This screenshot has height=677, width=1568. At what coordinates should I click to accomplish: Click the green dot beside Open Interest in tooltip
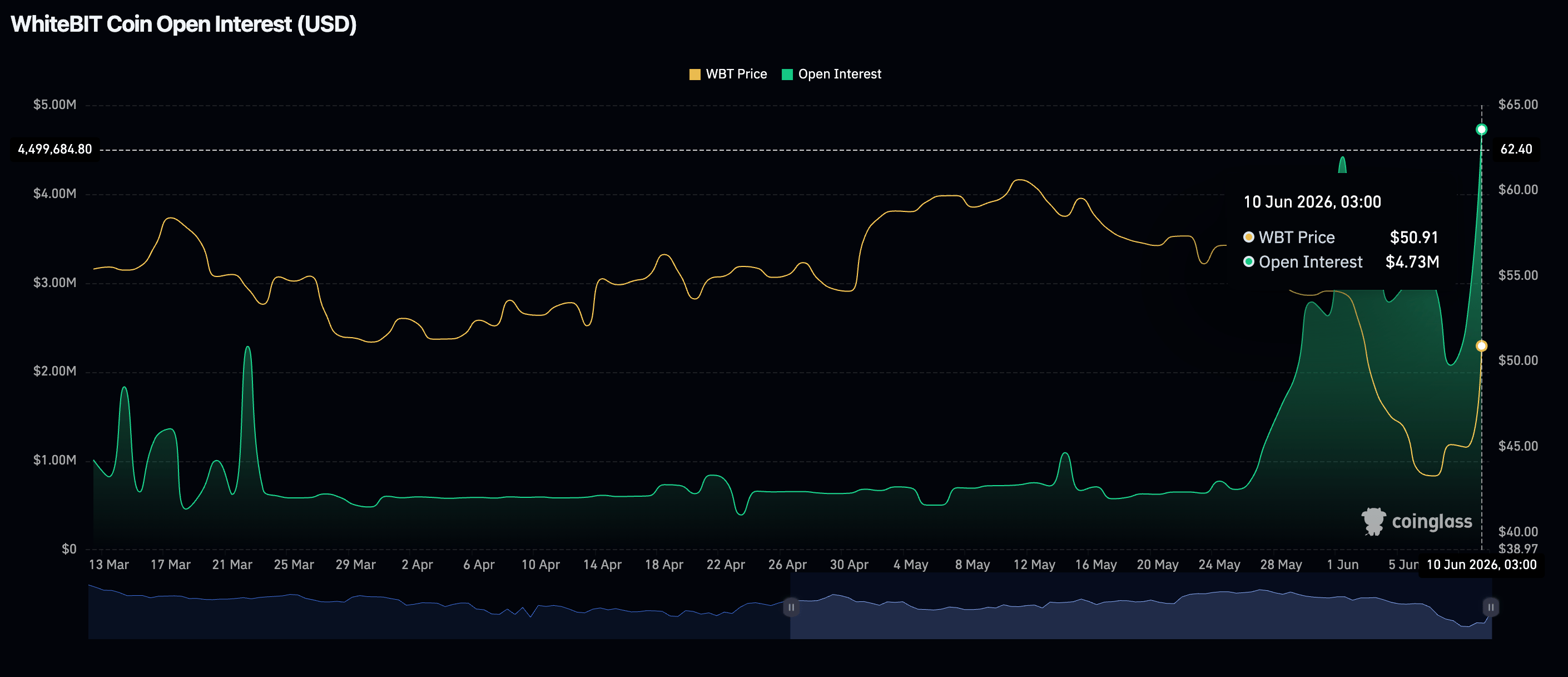[x=1248, y=262]
